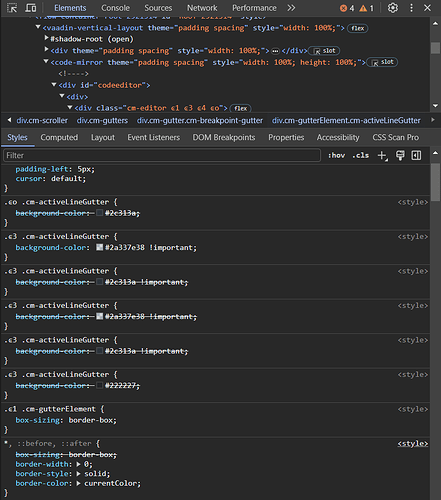The width and height of the screenshot is (441, 500).
Task: Click the ellipsis in collapsed div
Action: point(275,51)
